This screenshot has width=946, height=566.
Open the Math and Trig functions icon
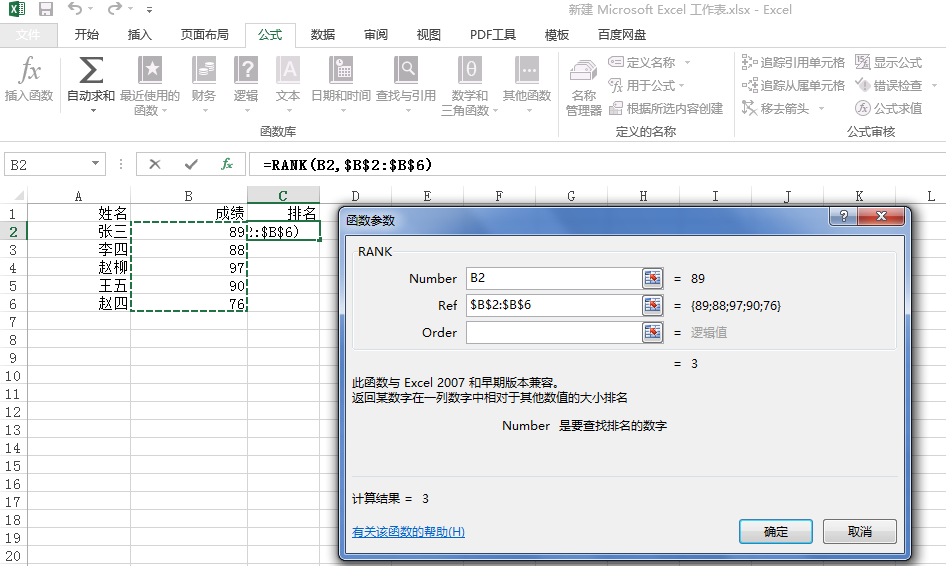click(469, 70)
